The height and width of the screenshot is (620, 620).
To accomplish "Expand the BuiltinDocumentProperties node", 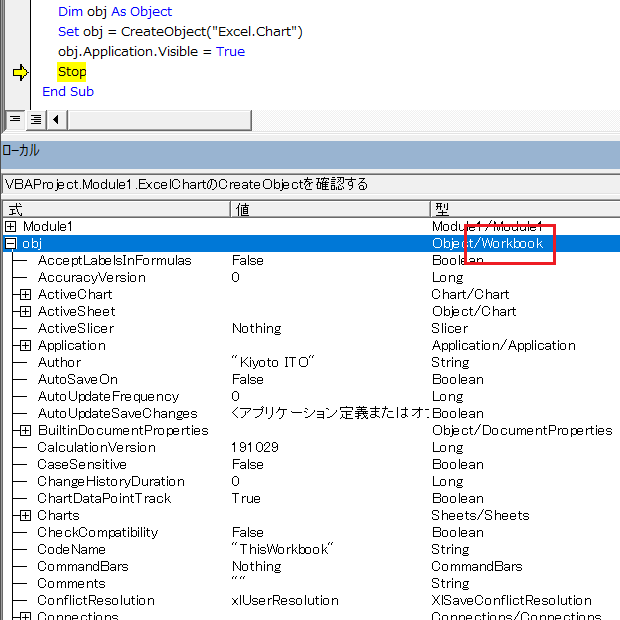I will (x=25, y=431).
